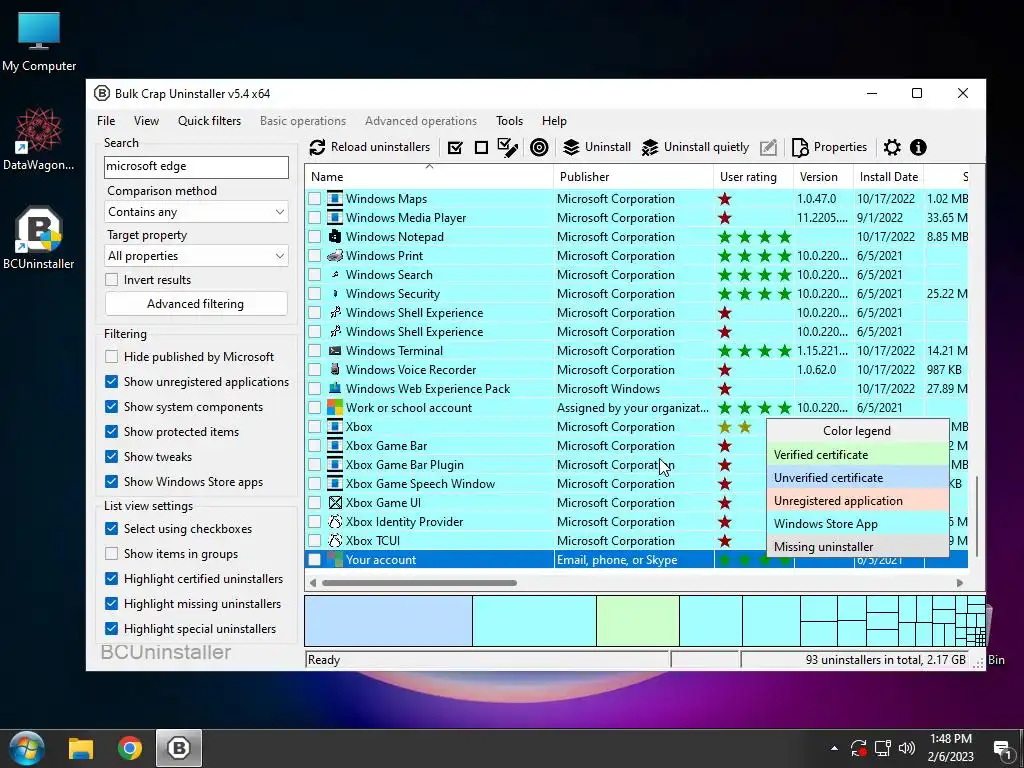Click the Verified certificate legend entry

857,455
